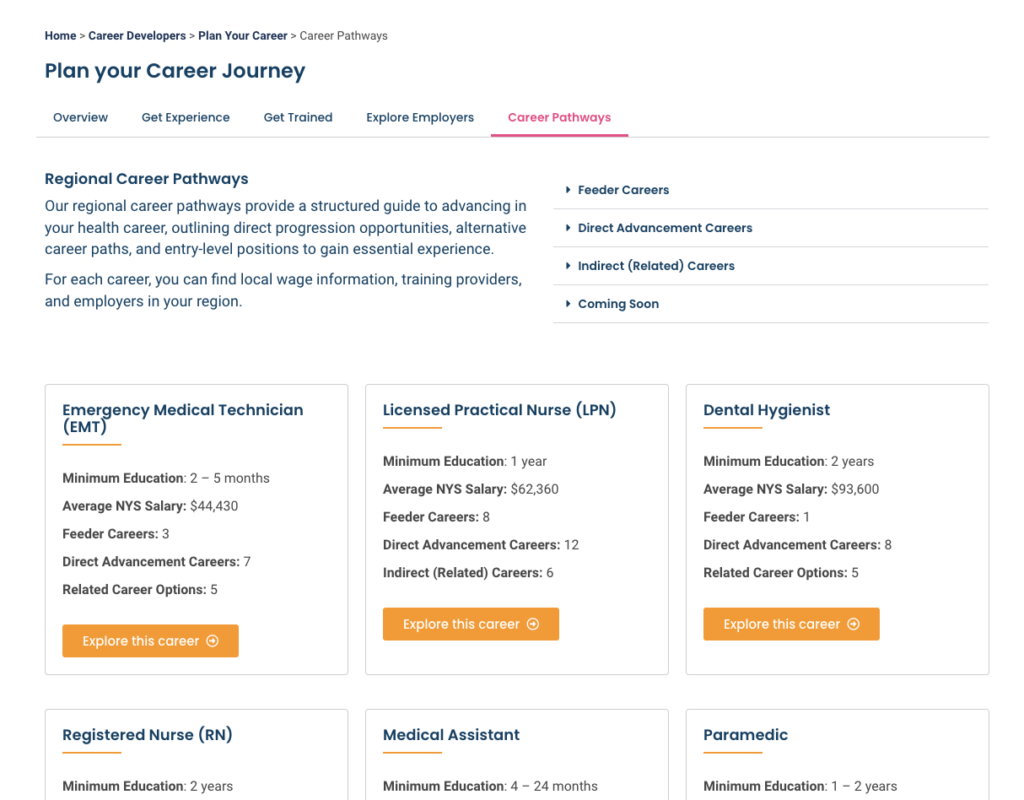Viewport: 1024px width, 800px height.
Task: Click the Registered Nurse (RN) card title
Action: pyautogui.click(x=147, y=735)
